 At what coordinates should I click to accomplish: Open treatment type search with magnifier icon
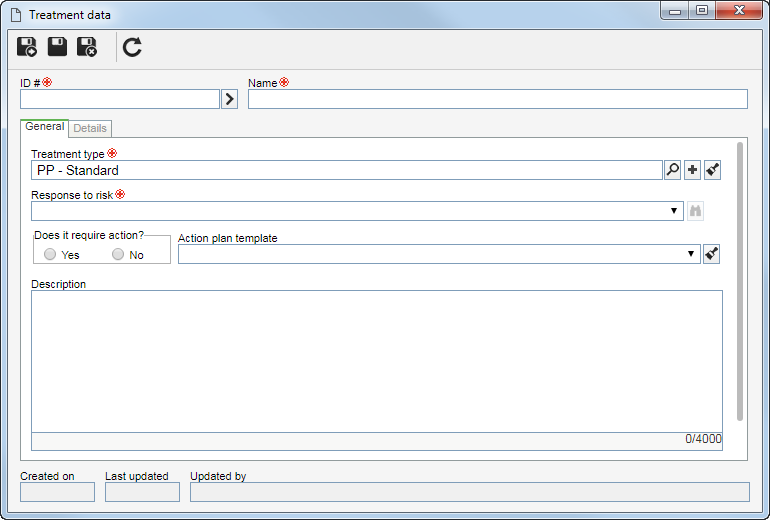coord(672,170)
